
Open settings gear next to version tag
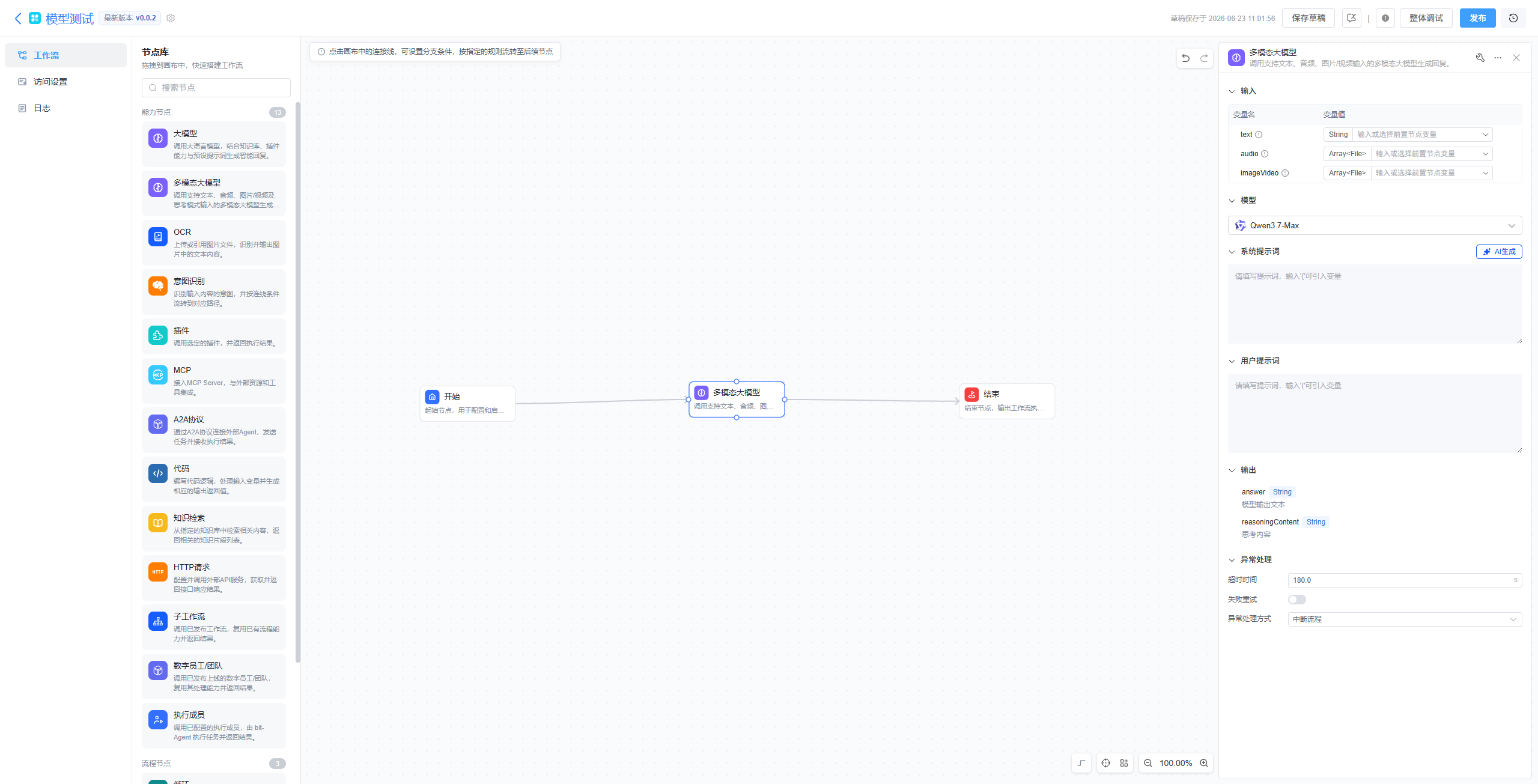click(x=171, y=18)
